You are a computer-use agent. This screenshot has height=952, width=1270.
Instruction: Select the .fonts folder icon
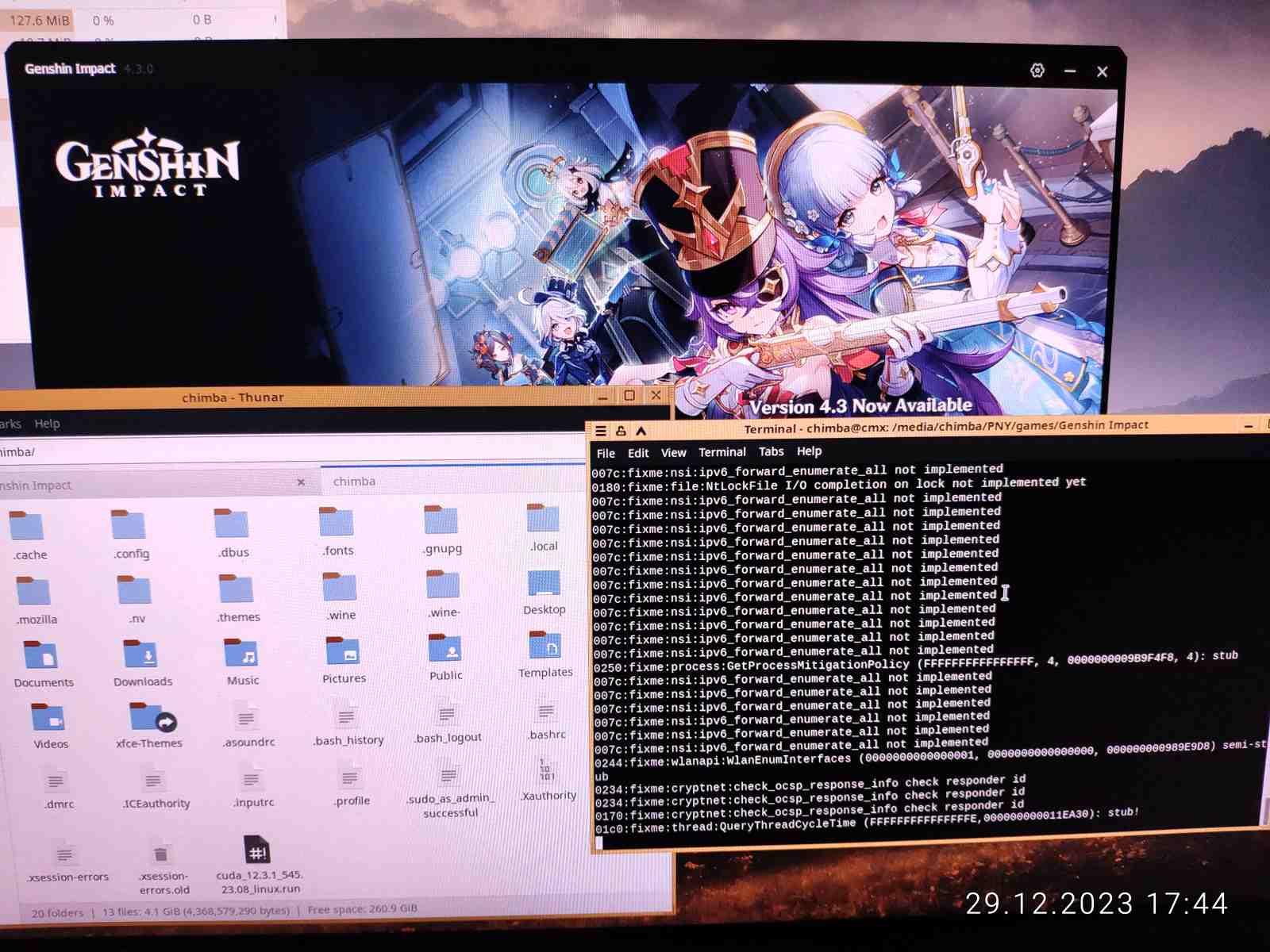coord(337,521)
